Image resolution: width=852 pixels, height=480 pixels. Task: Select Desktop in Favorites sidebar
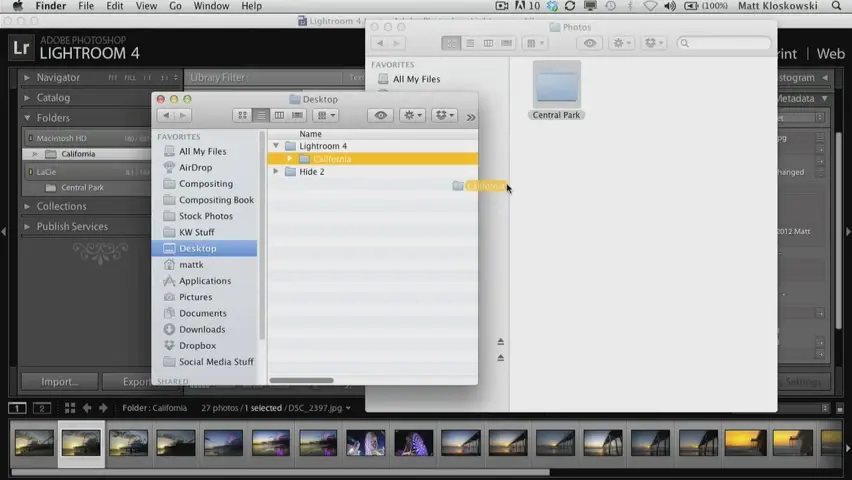tap(204, 248)
